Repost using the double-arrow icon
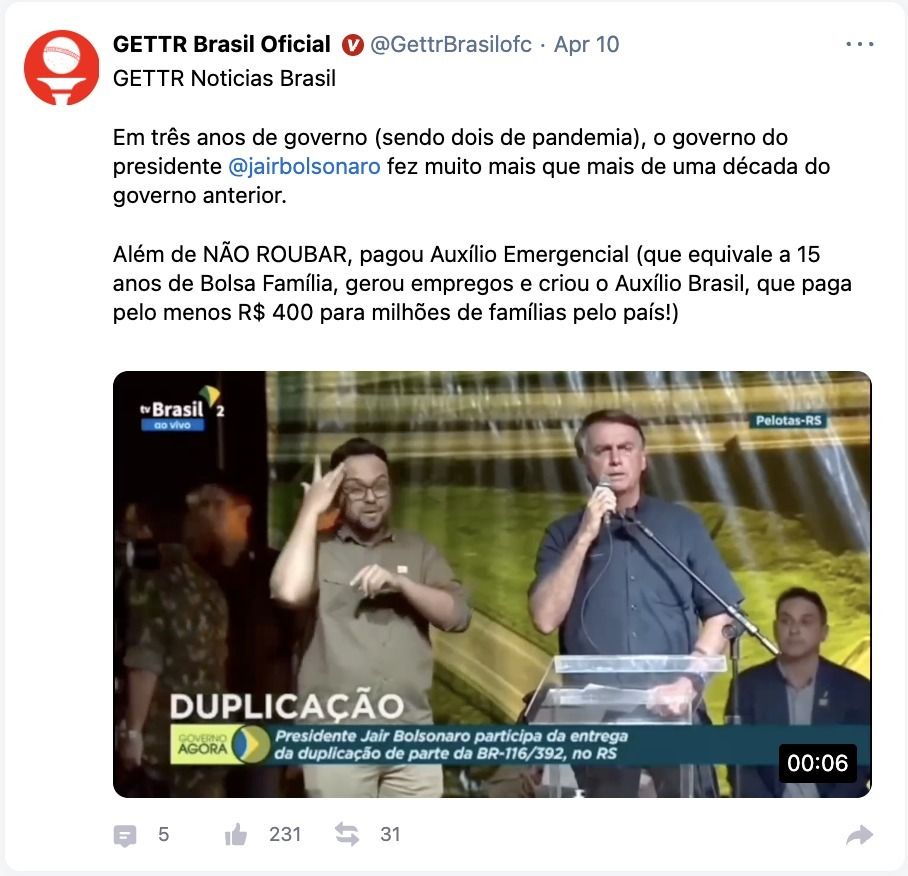 tap(347, 834)
